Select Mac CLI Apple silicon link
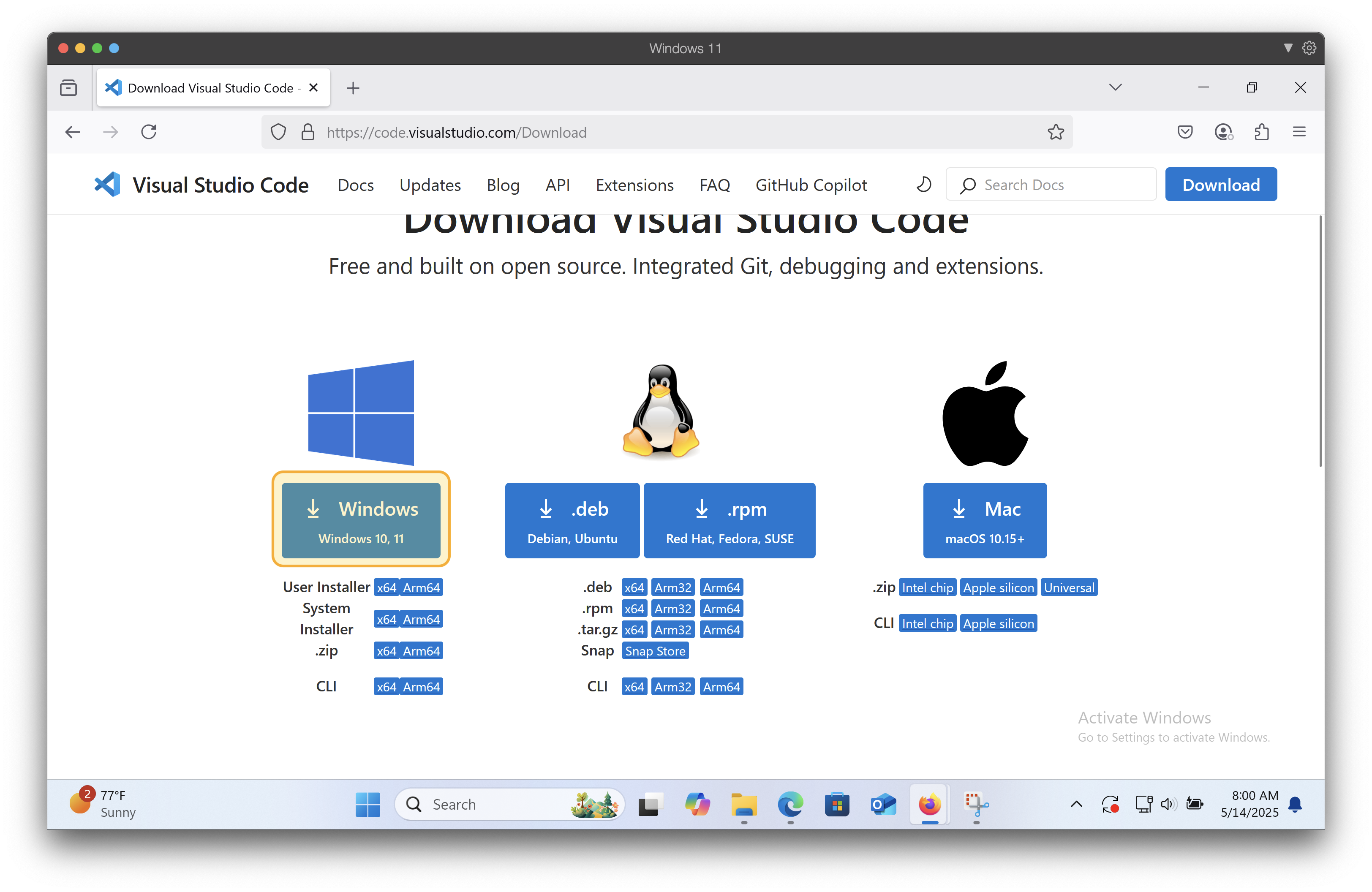Screen dimensions: 1372x892 pyautogui.click(x=999, y=623)
